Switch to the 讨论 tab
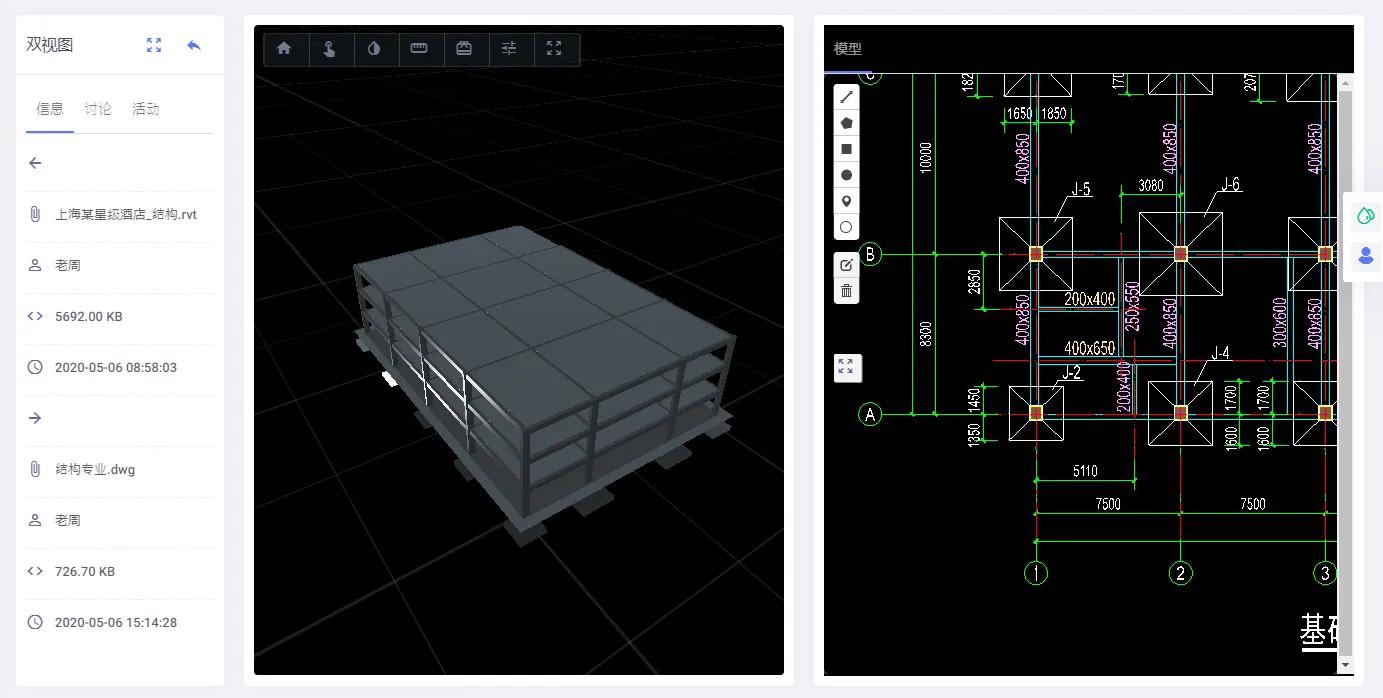 98,109
